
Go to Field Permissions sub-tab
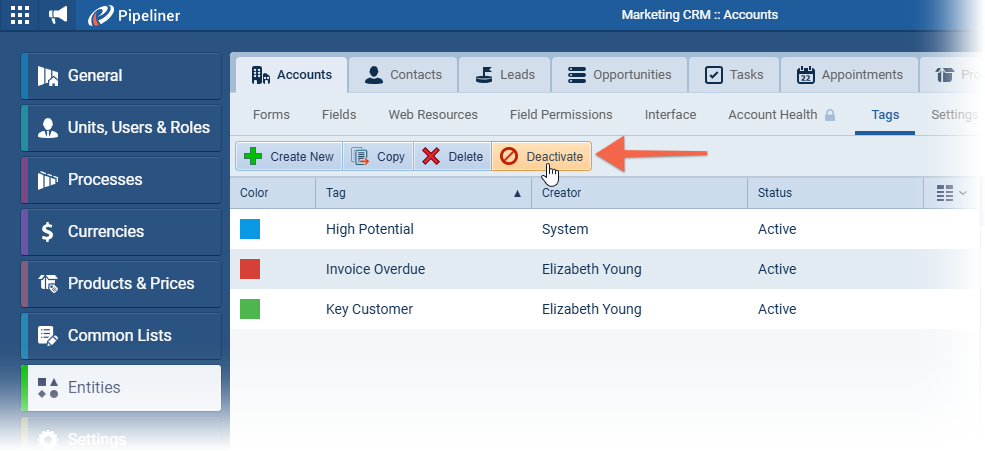point(561,115)
